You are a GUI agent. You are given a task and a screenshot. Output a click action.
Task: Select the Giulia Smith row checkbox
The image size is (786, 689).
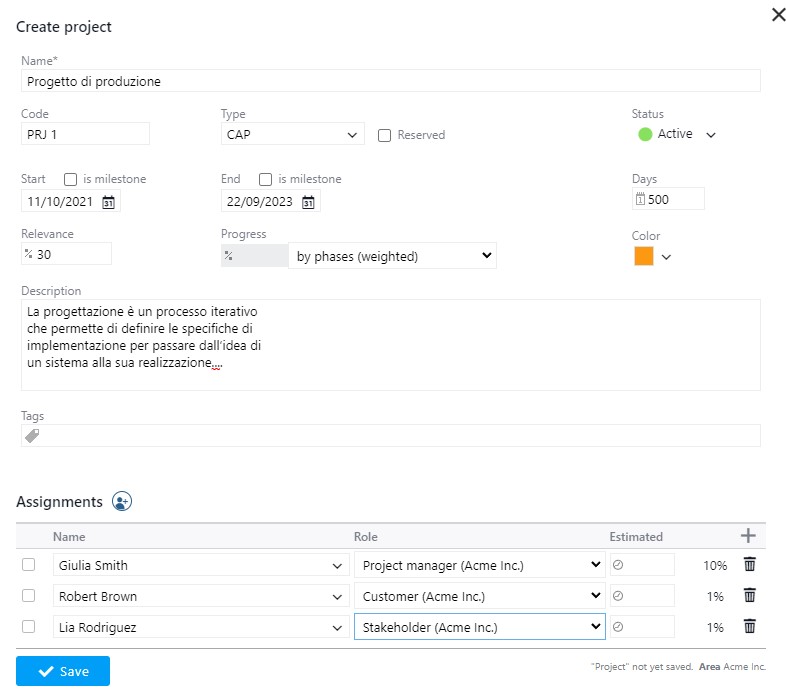click(29, 565)
